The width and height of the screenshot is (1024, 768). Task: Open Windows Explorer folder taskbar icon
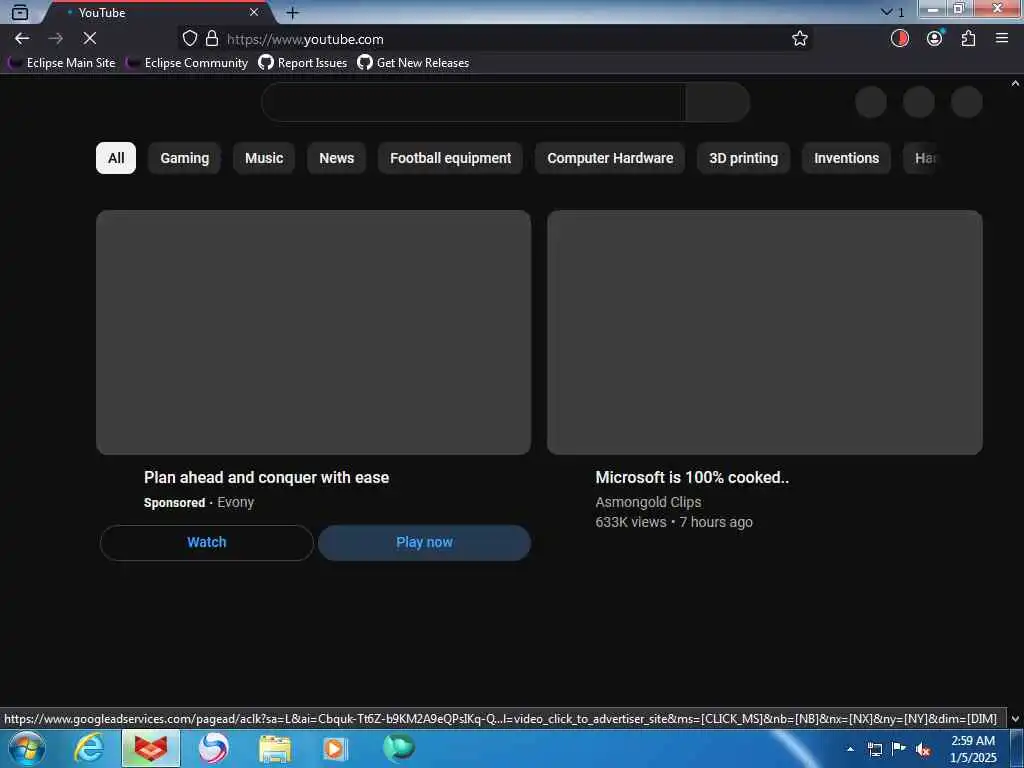pyautogui.click(x=274, y=748)
